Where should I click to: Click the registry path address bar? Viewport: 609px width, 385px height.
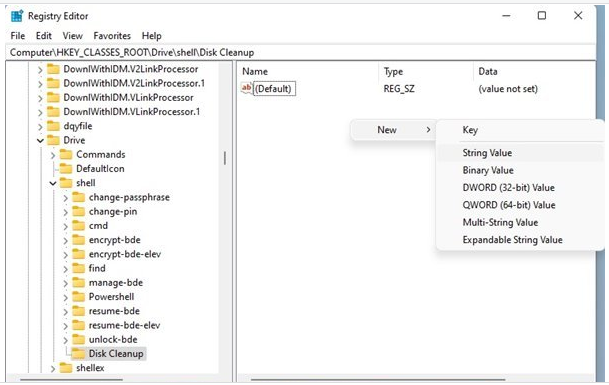click(300, 52)
